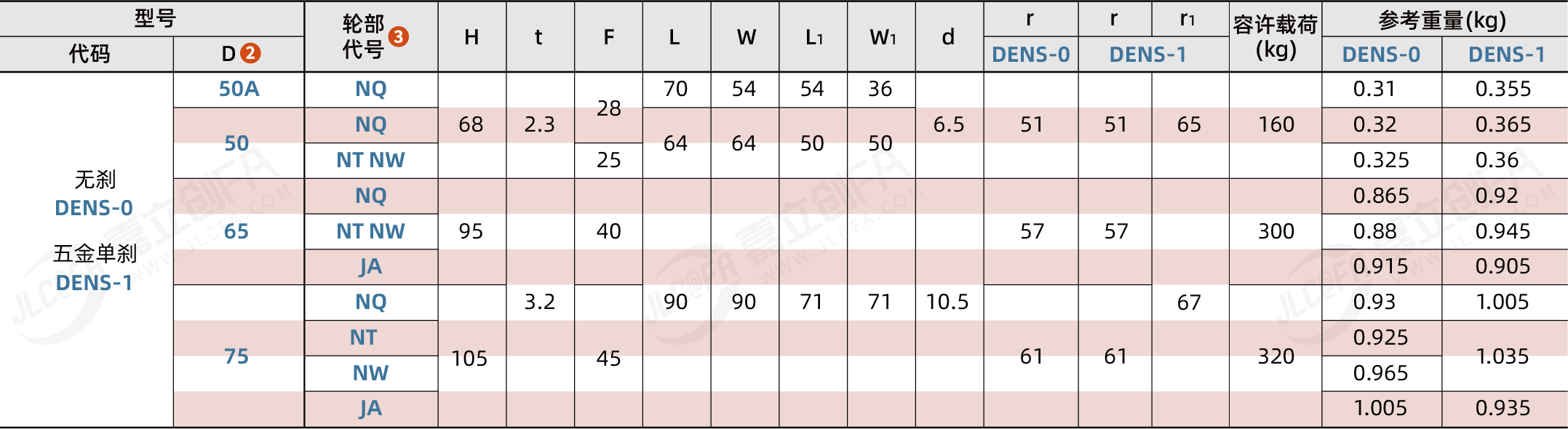Select the D value 75 cell
This screenshot has width=1568, height=429.
click(x=236, y=356)
